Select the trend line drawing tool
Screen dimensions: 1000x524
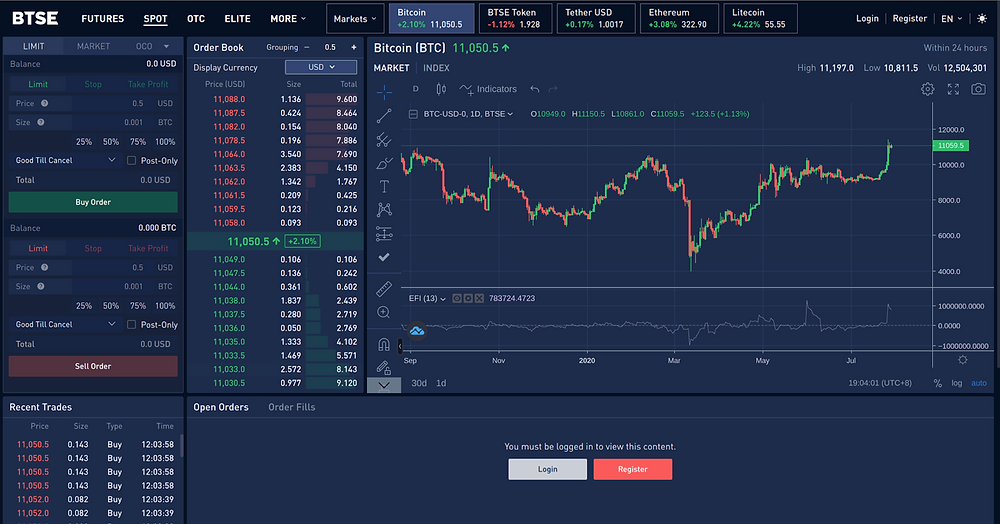tap(384, 116)
